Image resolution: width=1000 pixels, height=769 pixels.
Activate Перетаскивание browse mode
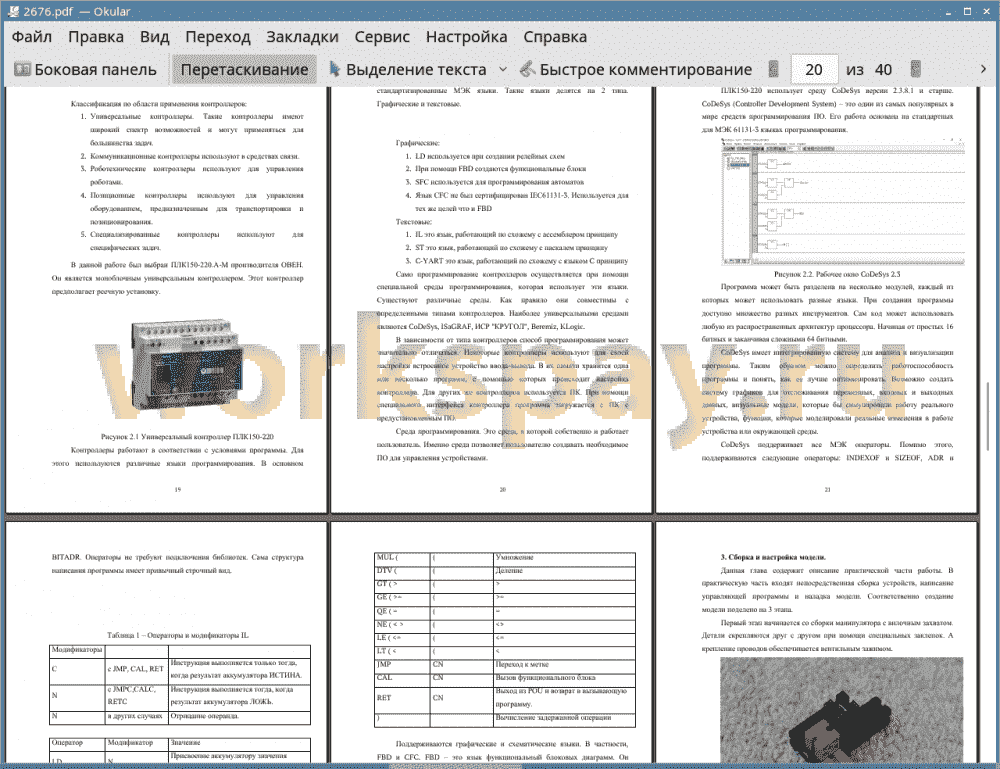[244, 70]
